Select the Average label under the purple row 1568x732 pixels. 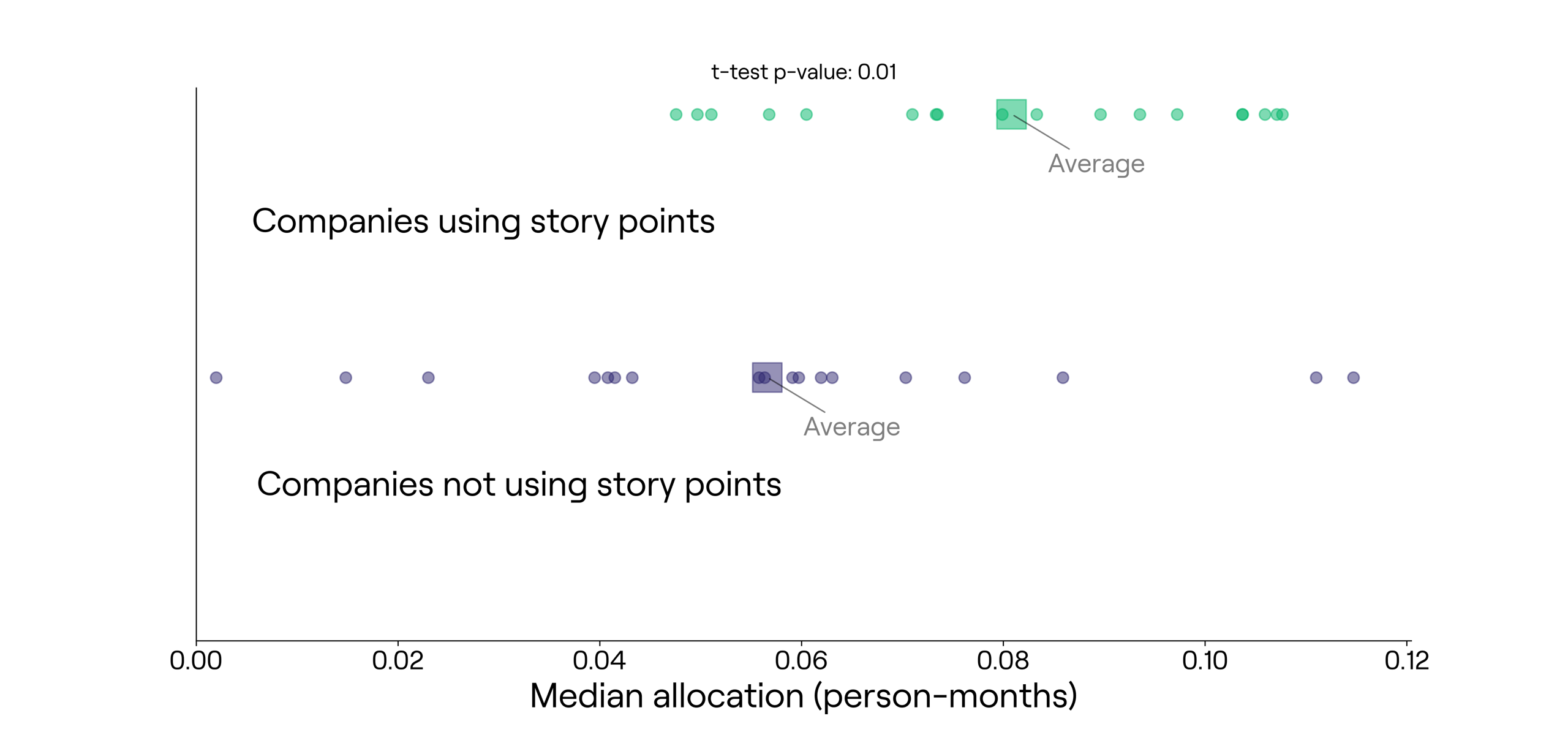[x=851, y=426]
